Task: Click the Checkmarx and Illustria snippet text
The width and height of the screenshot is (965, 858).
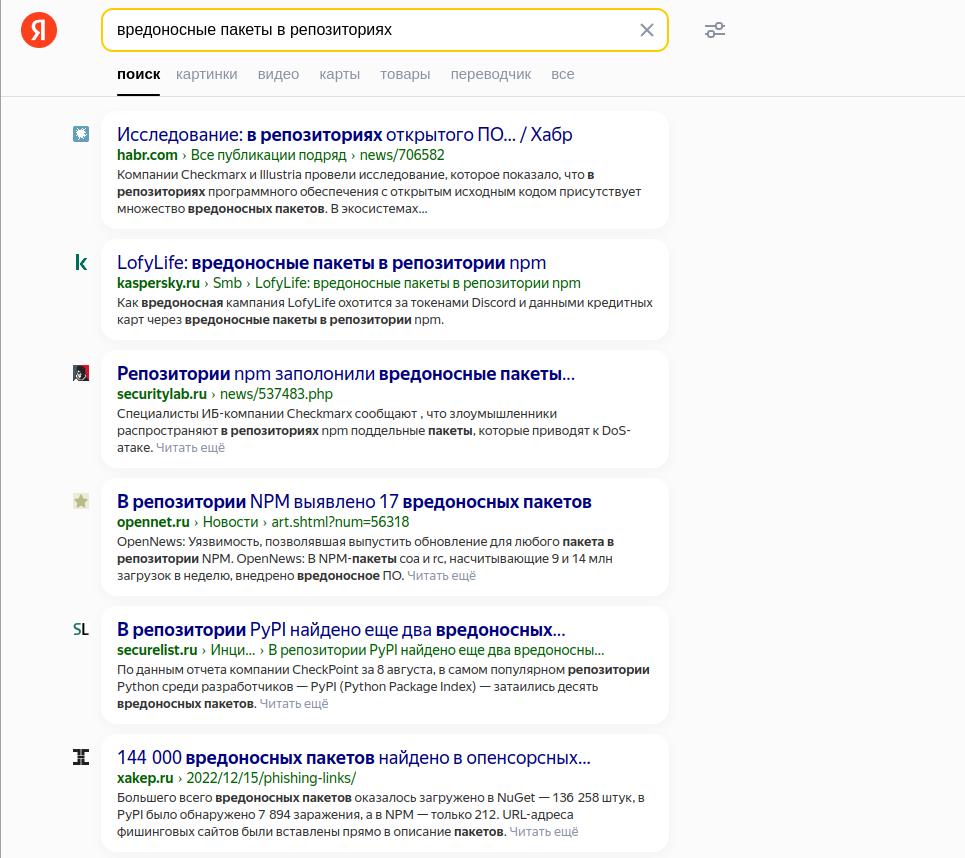Action: (379, 191)
